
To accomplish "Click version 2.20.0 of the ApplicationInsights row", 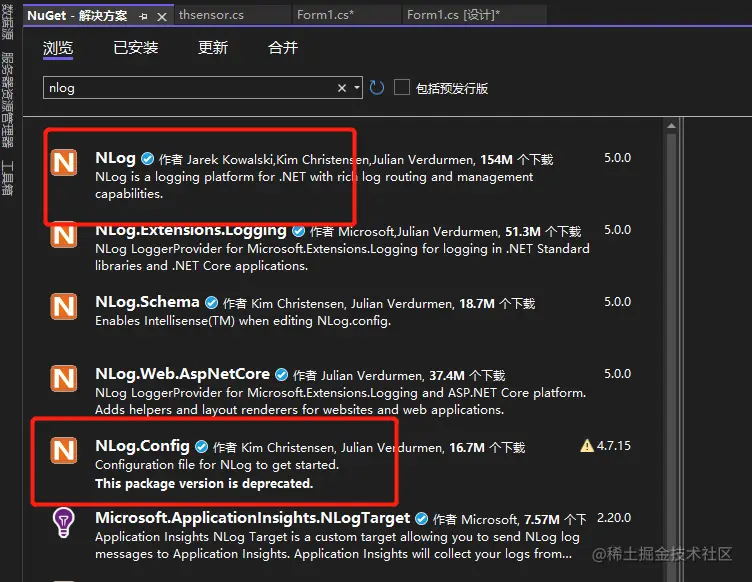I will pyautogui.click(x=613, y=518).
